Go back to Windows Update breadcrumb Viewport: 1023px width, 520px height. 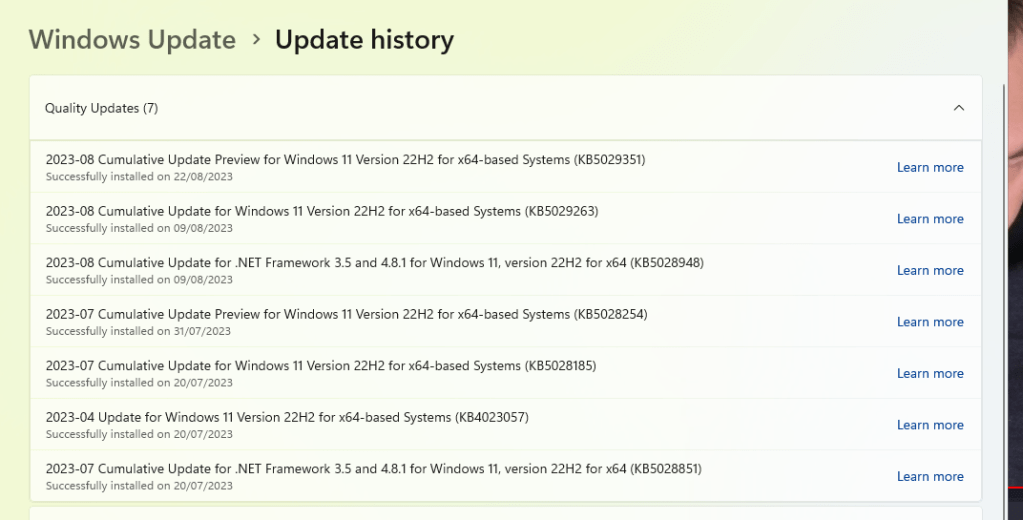tap(132, 40)
